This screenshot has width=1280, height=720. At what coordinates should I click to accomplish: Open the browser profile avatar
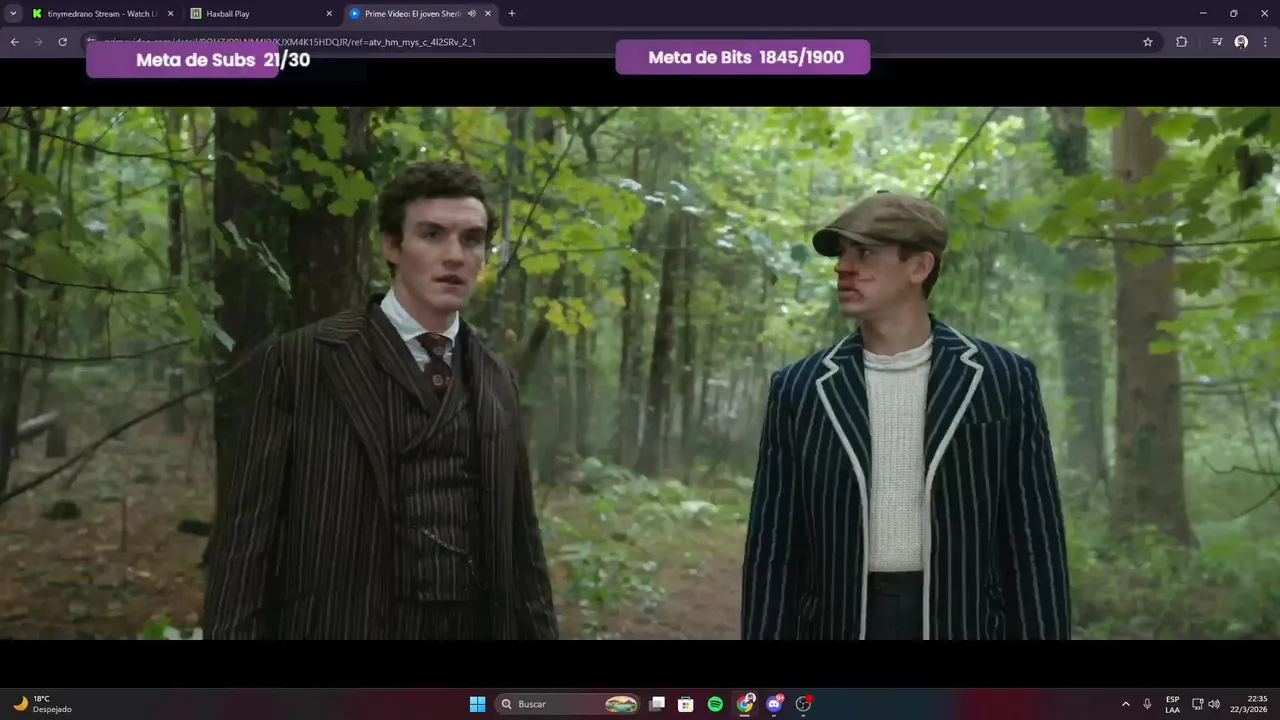coord(1241,42)
